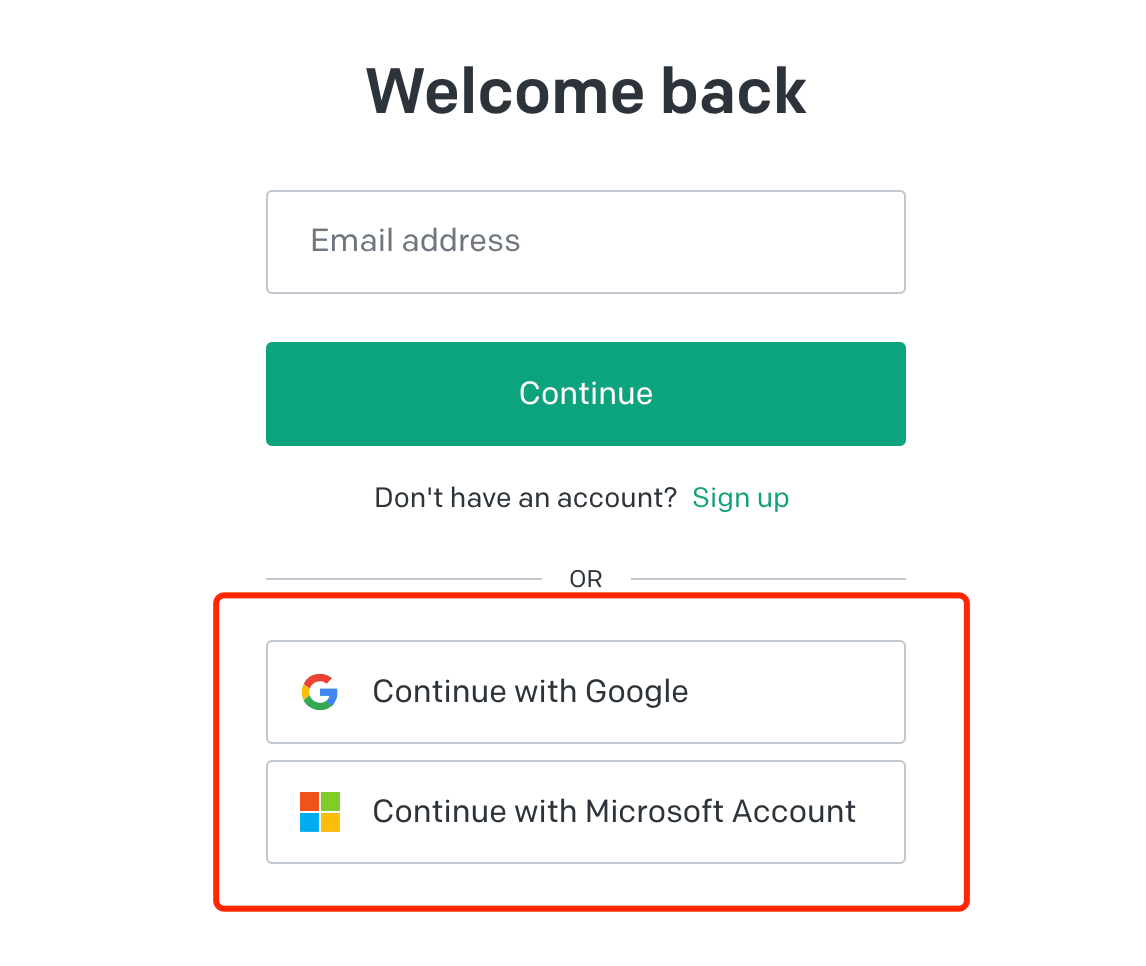Click the "Continue with Google" label text
The width and height of the screenshot is (1146, 966).
click(530, 692)
